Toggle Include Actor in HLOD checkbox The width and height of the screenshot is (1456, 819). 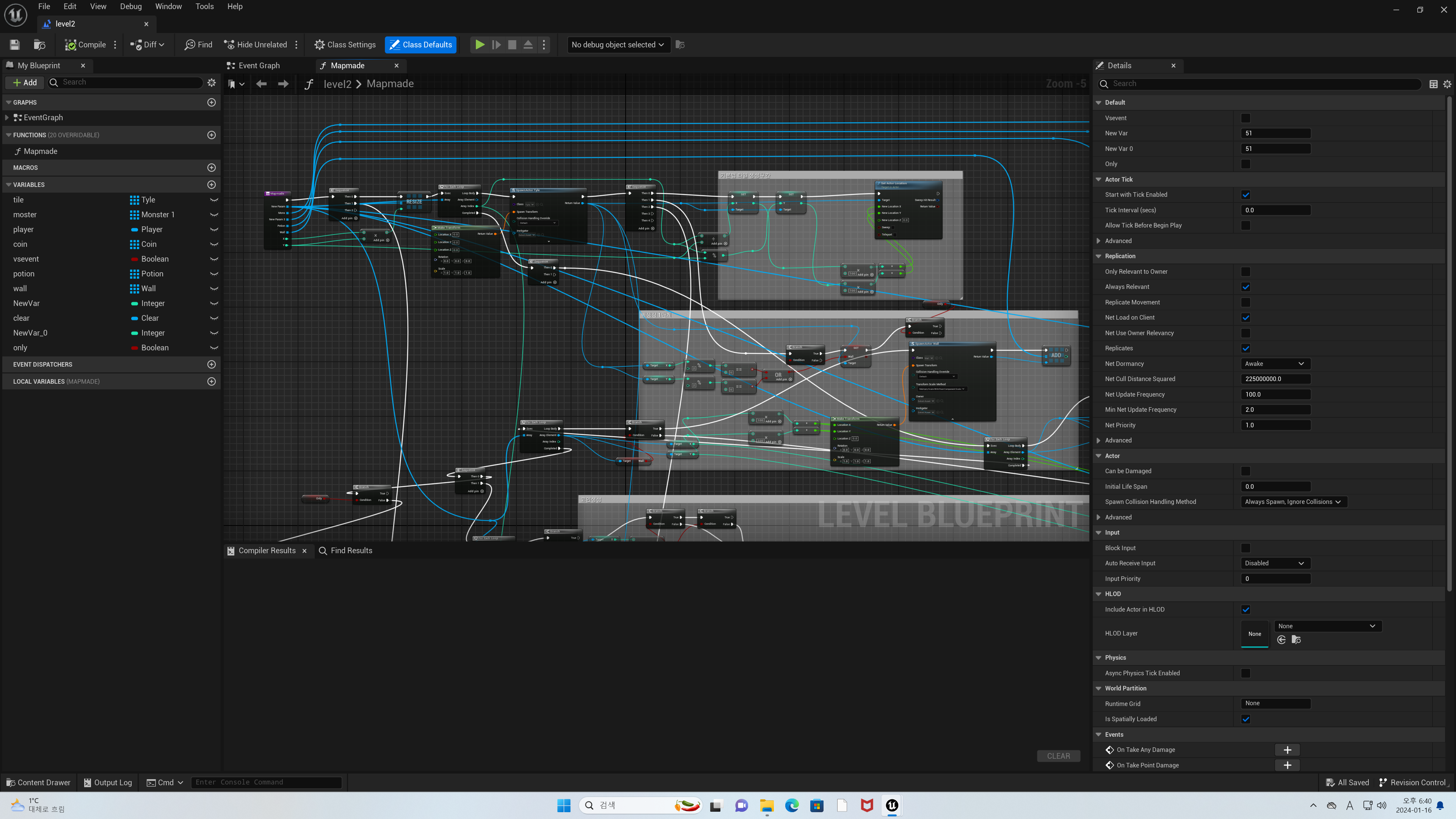click(1246, 609)
